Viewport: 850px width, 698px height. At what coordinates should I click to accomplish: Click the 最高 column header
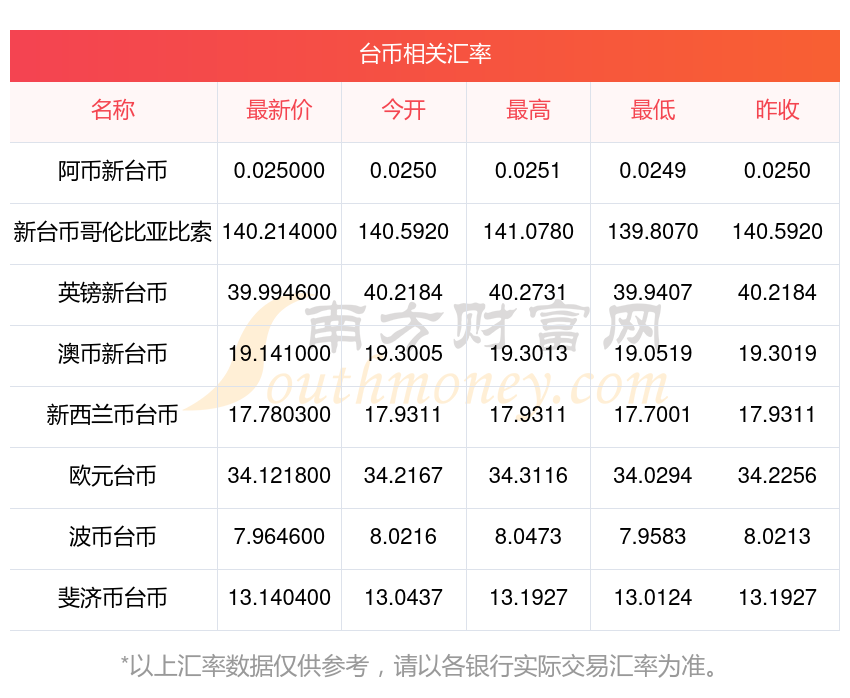[528, 110]
